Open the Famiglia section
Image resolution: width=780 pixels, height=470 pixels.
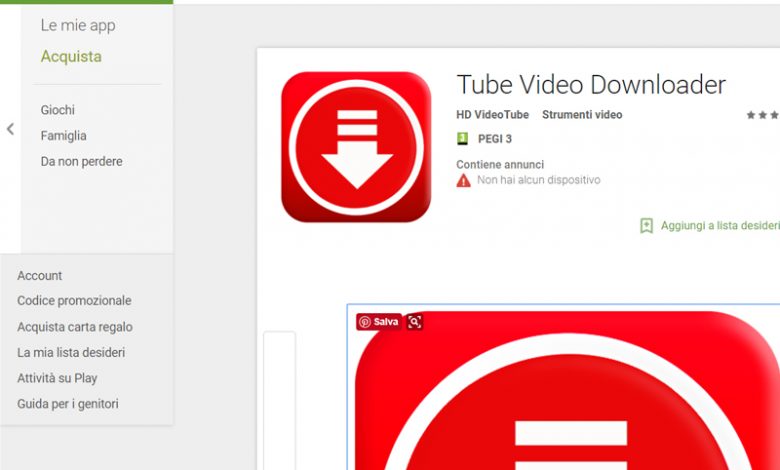[x=64, y=136]
